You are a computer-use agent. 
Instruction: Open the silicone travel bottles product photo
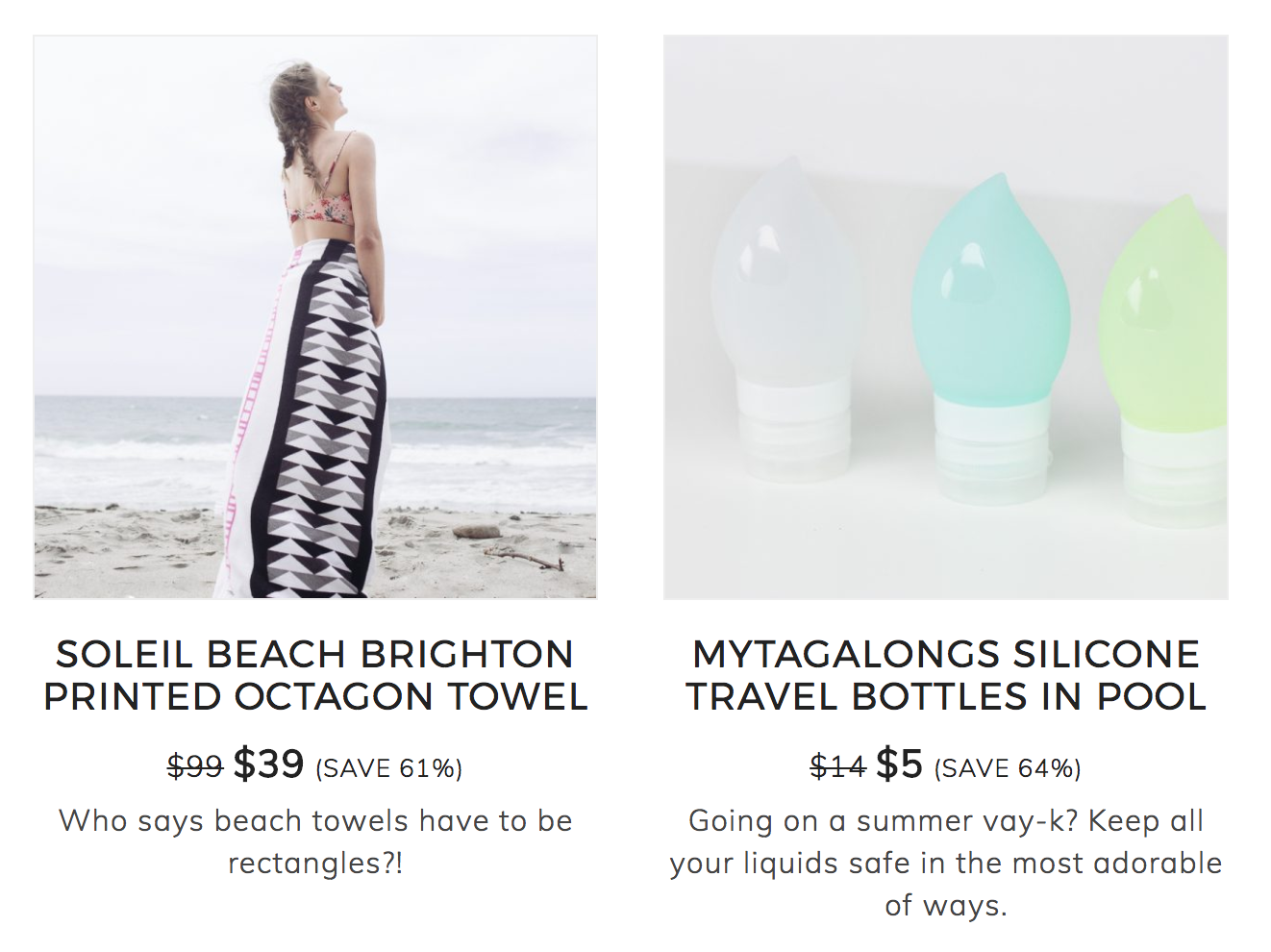coord(945,317)
